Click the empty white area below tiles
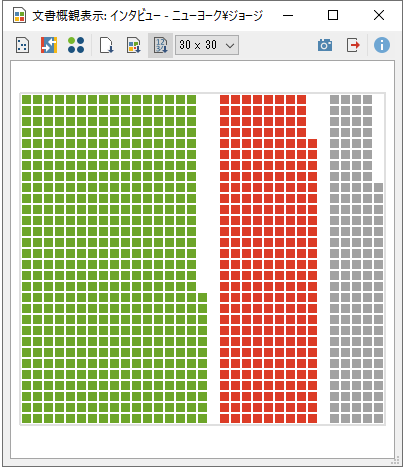This screenshot has height=467, width=403. tap(202, 442)
